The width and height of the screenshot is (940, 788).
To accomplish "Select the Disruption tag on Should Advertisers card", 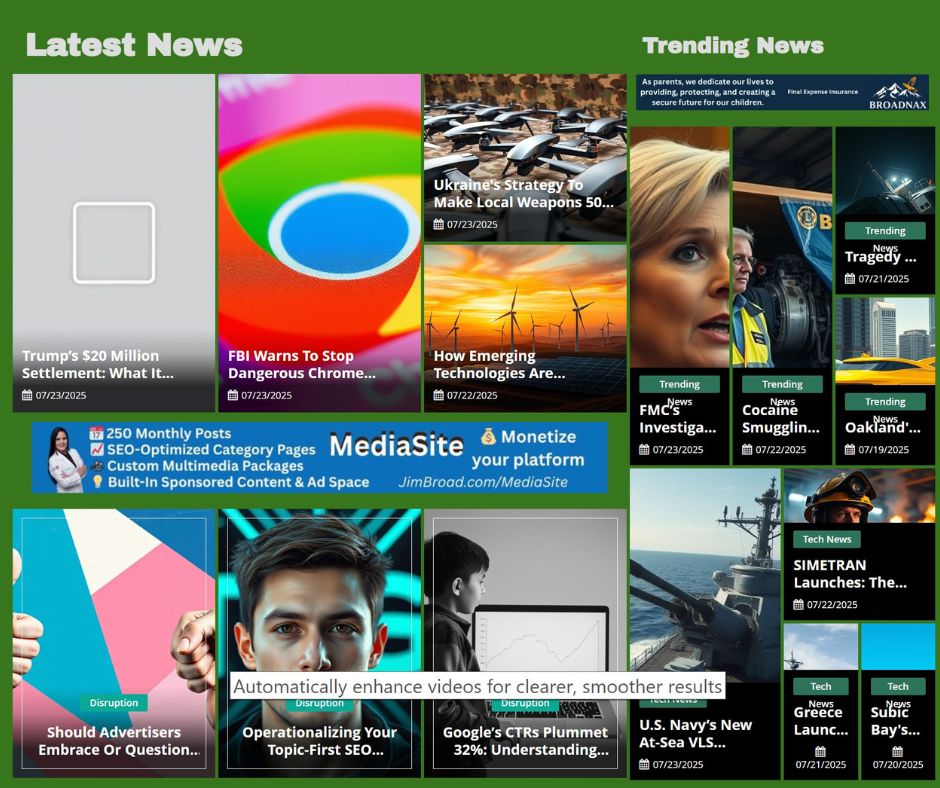I will (x=114, y=703).
